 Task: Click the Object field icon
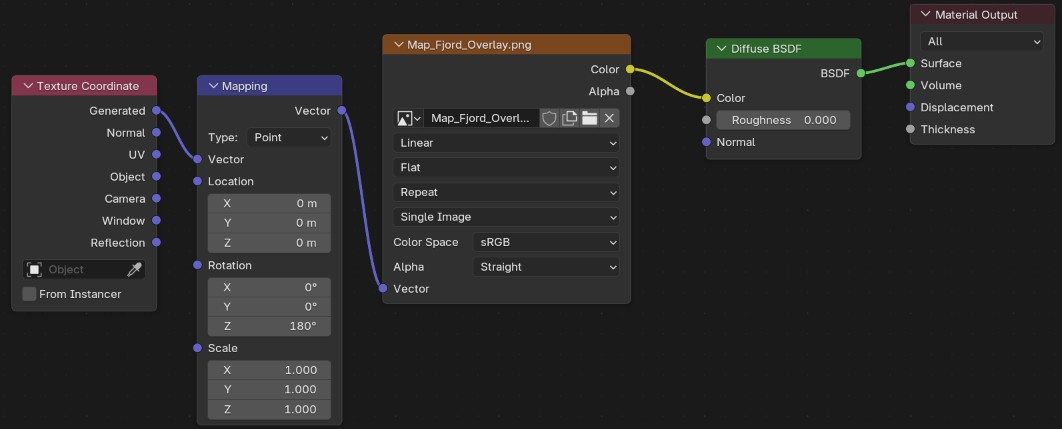click(x=35, y=270)
